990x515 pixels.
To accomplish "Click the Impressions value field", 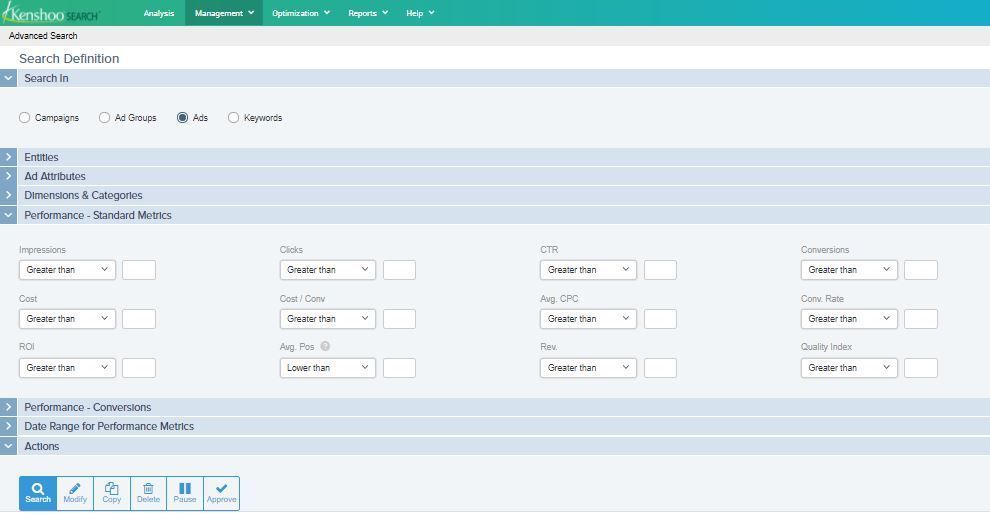I will click(x=139, y=269).
